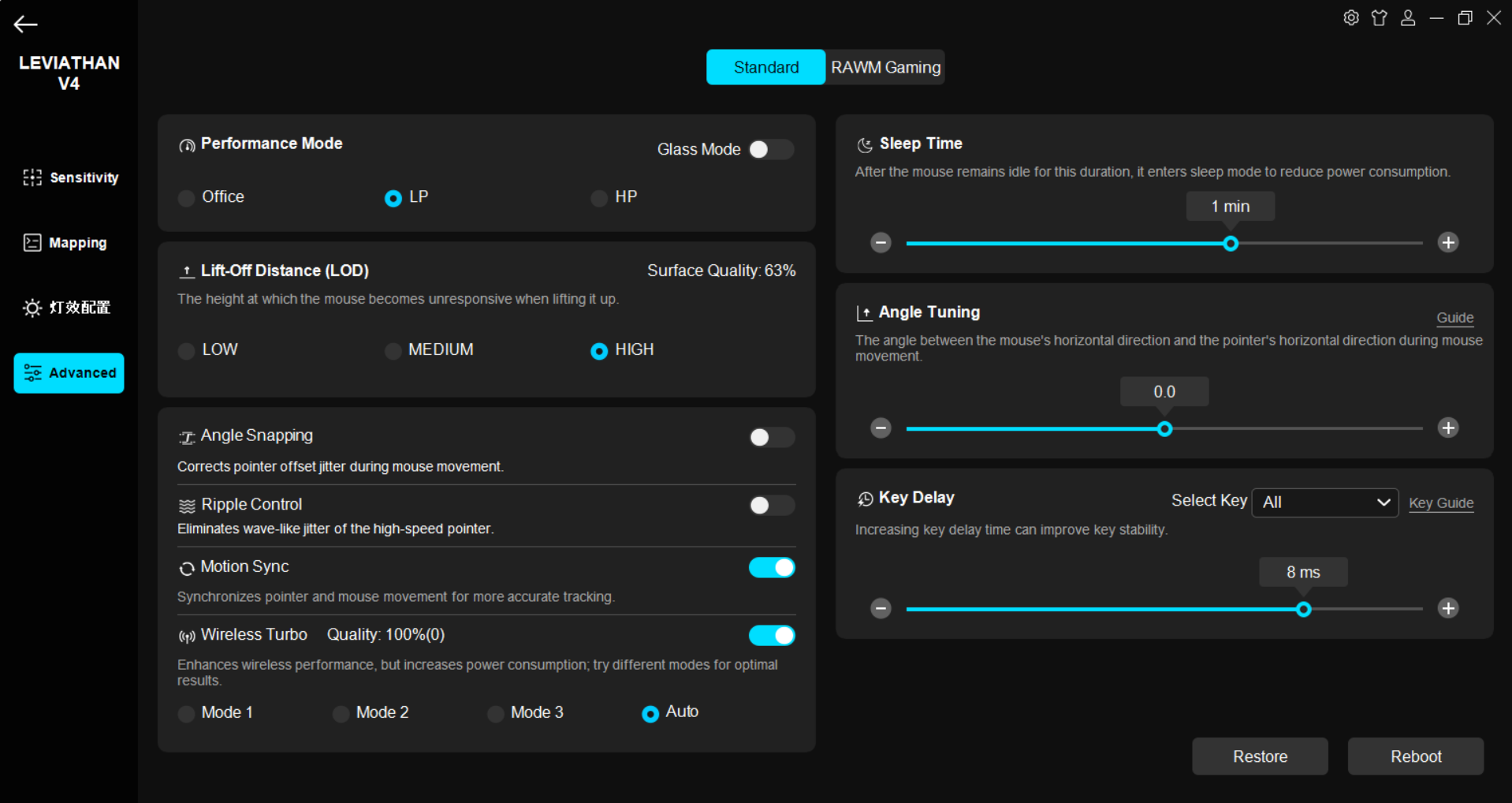1512x803 pixels.
Task: Open the user account icon
Action: (x=1407, y=18)
